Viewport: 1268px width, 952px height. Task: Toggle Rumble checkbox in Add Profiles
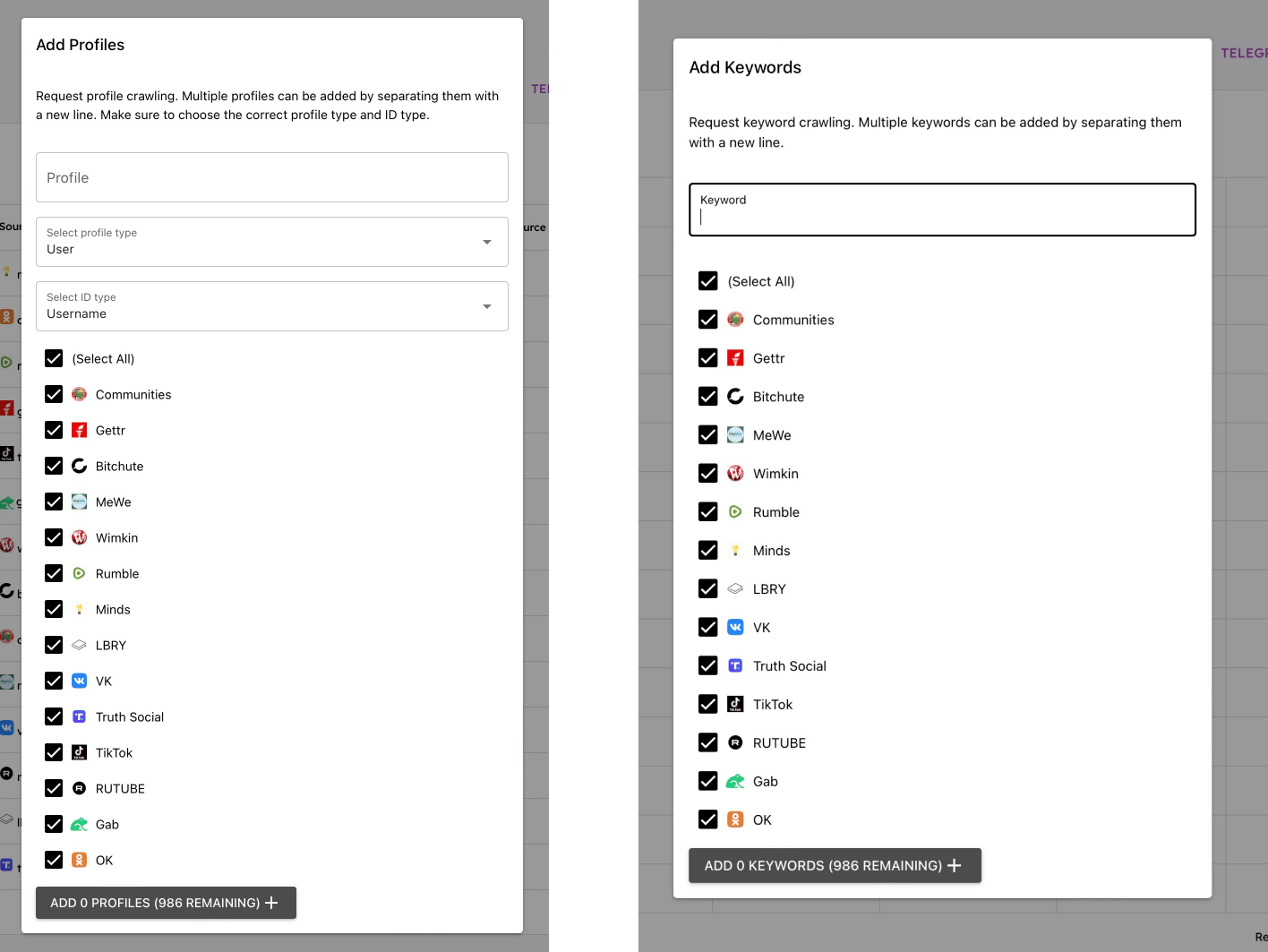point(54,573)
